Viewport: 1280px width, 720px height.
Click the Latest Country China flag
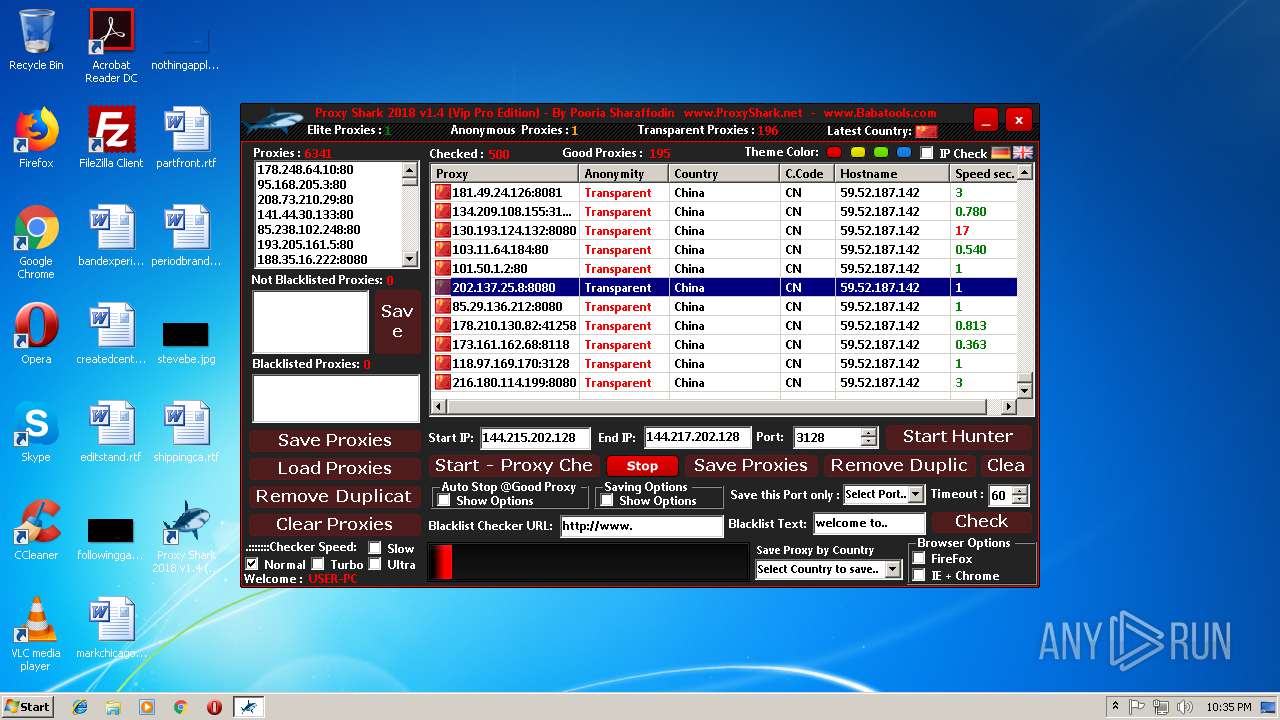[926, 131]
